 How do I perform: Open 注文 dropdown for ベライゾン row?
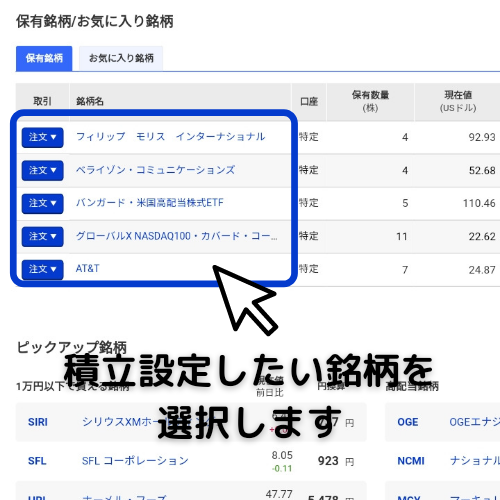point(42,170)
